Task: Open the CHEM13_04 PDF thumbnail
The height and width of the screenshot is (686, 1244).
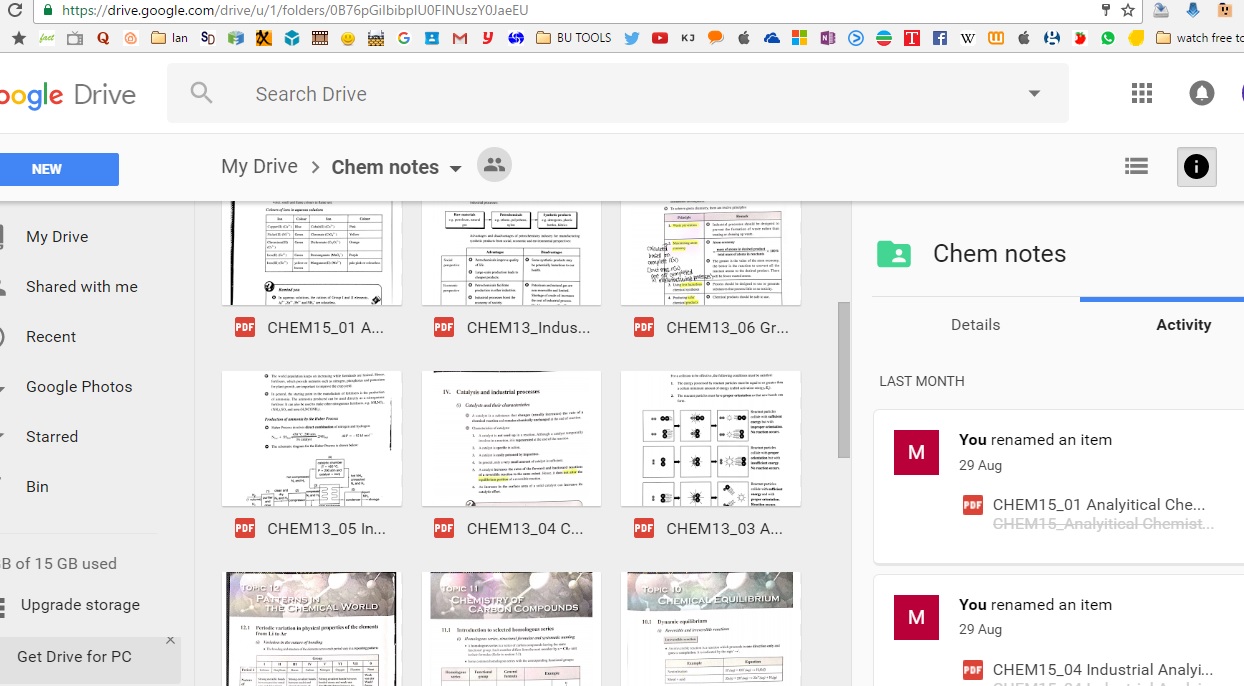Action: [x=511, y=438]
